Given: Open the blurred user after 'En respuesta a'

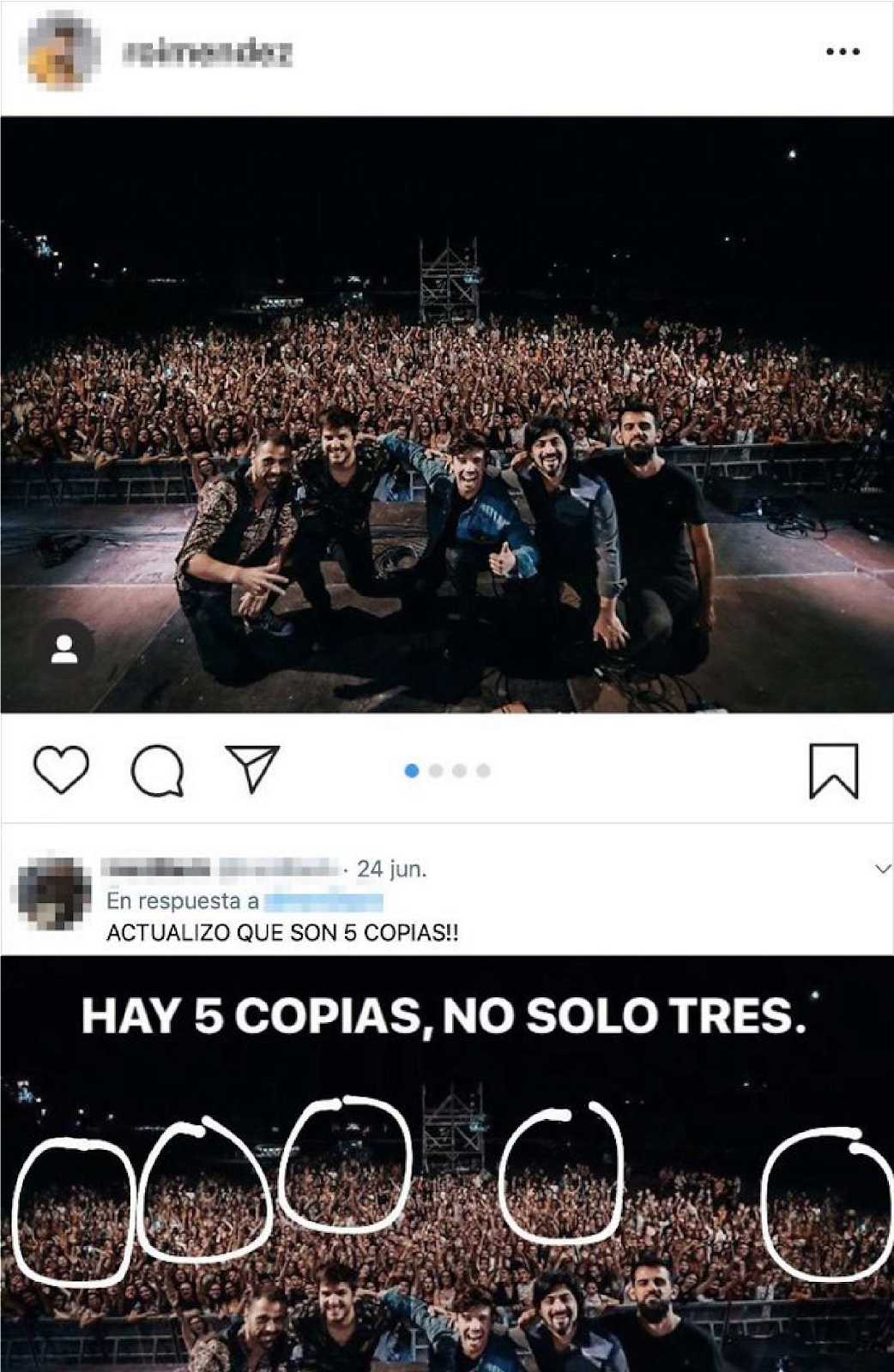Looking at the screenshot, I should (x=323, y=902).
